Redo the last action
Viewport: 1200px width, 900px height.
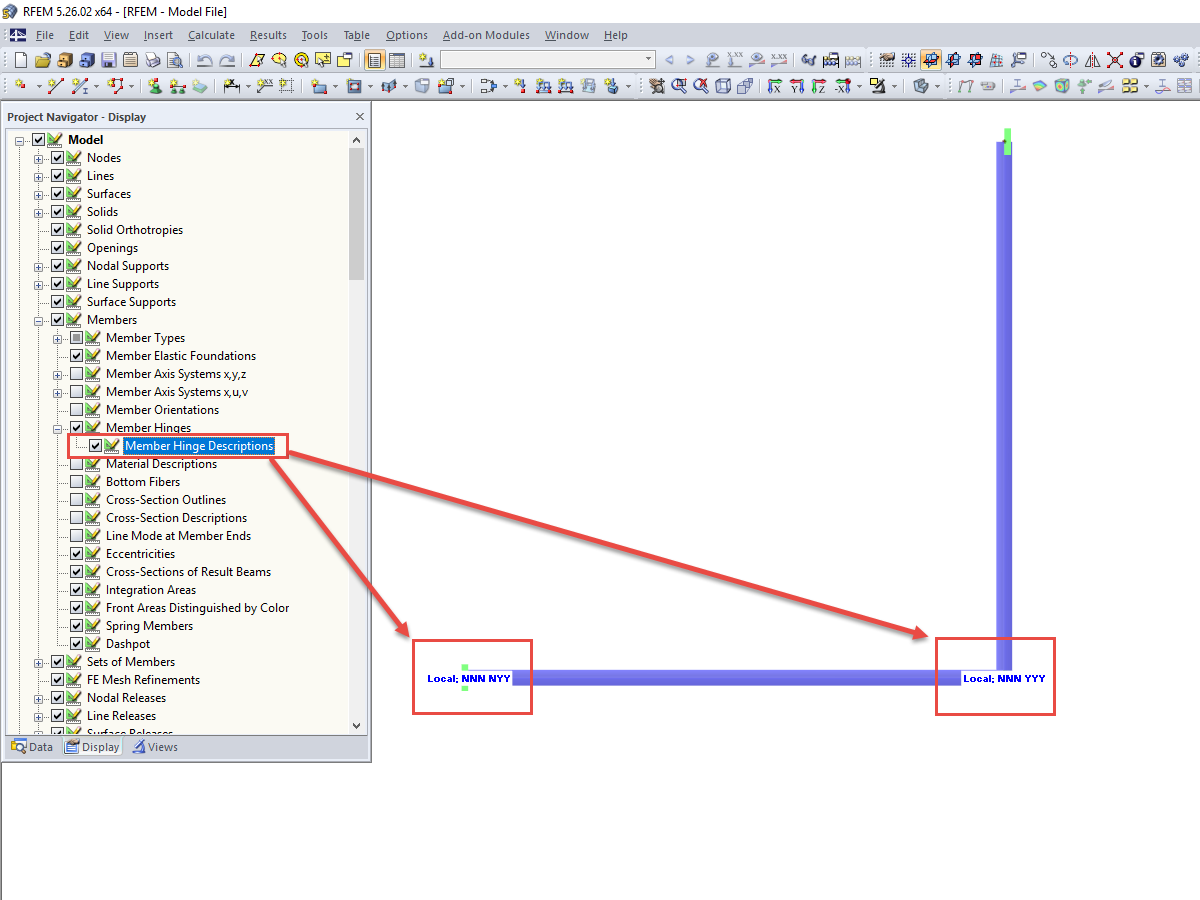[x=227, y=60]
